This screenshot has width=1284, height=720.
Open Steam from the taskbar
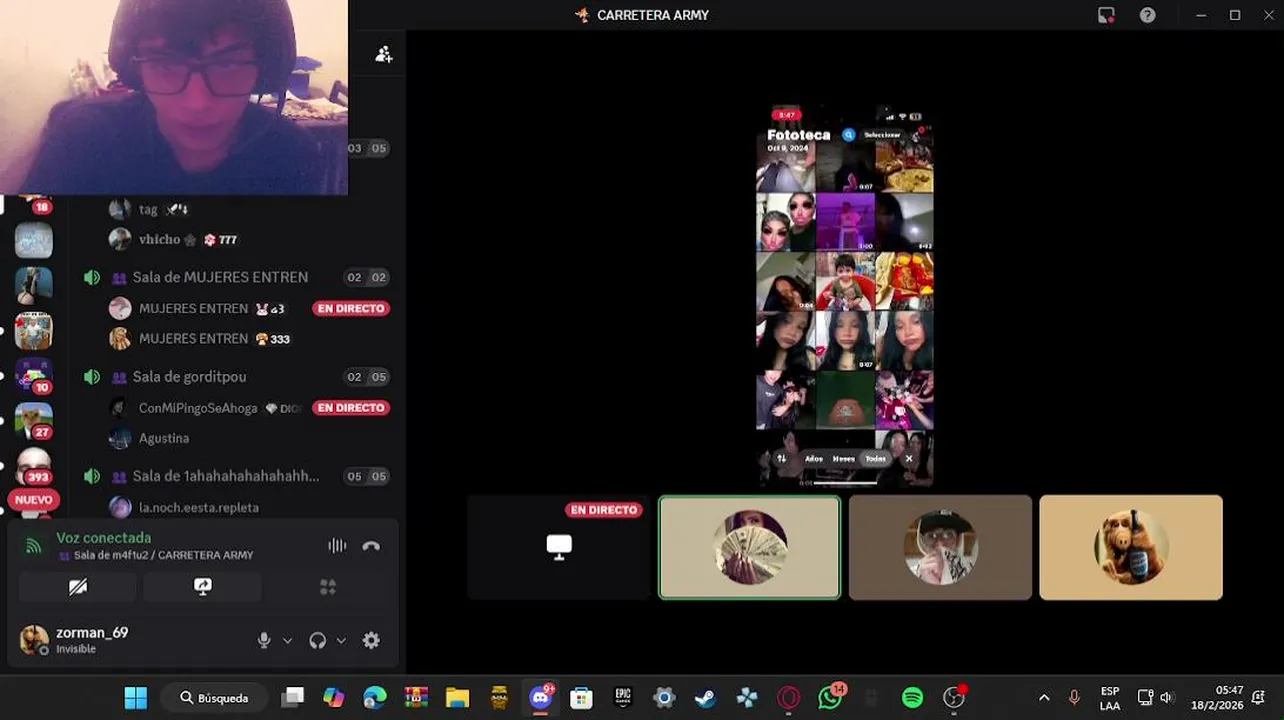pyautogui.click(x=706, y=698)
